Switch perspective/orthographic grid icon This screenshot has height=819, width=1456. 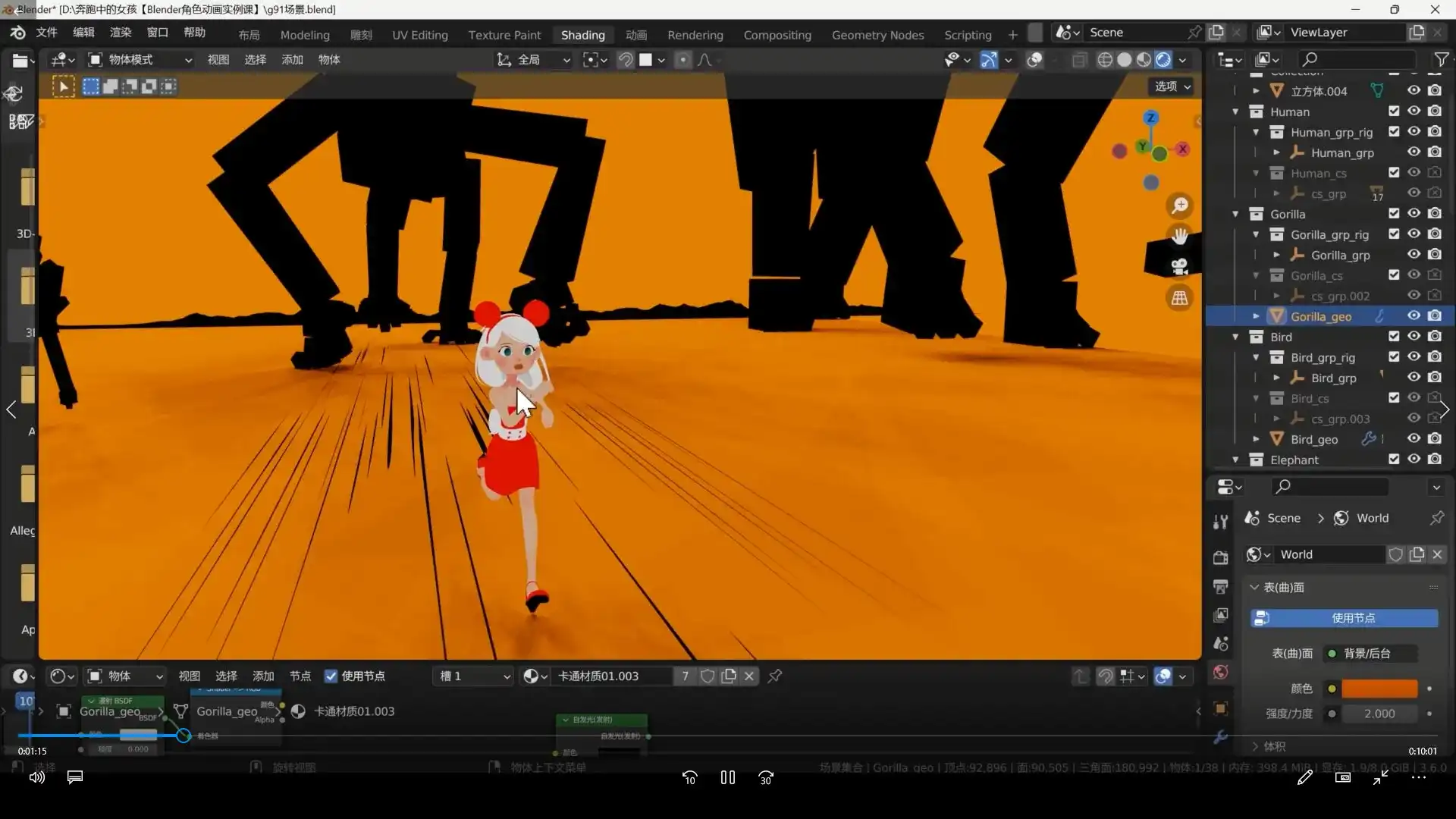[x=1179, y=298]
